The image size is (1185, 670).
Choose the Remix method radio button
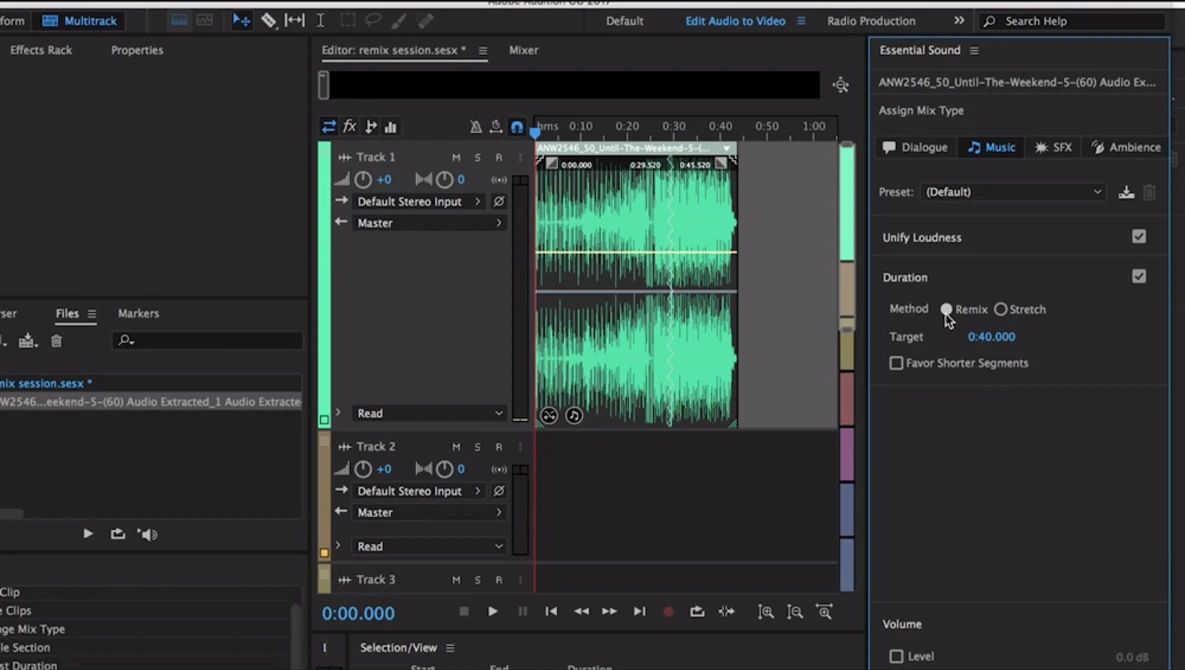tap(946, 309)
